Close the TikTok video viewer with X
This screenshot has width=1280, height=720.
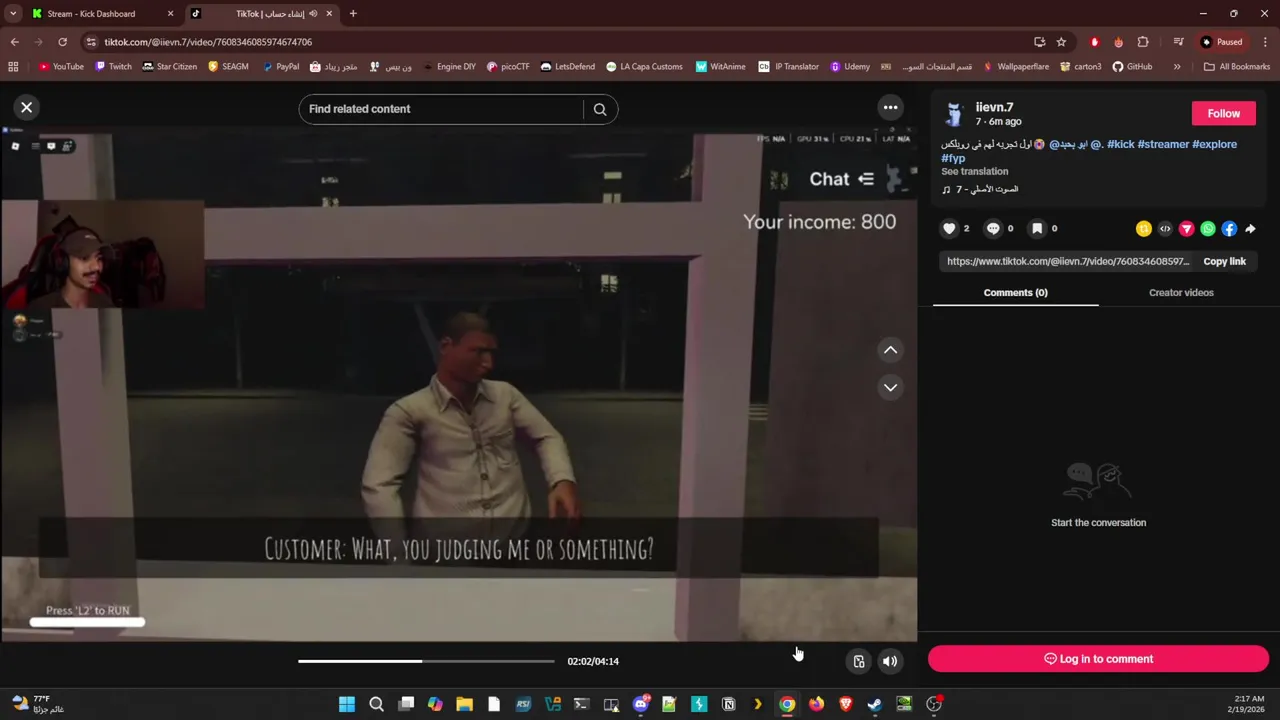[27, 107]
